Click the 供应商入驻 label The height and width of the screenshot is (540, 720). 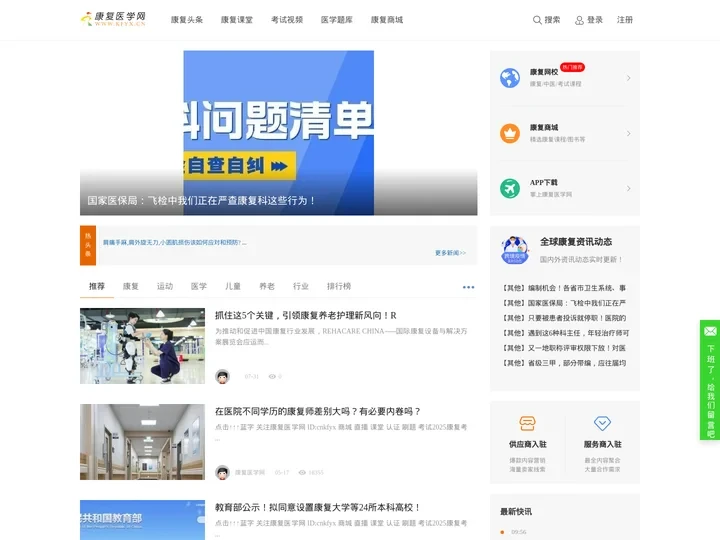coord(528,444)
